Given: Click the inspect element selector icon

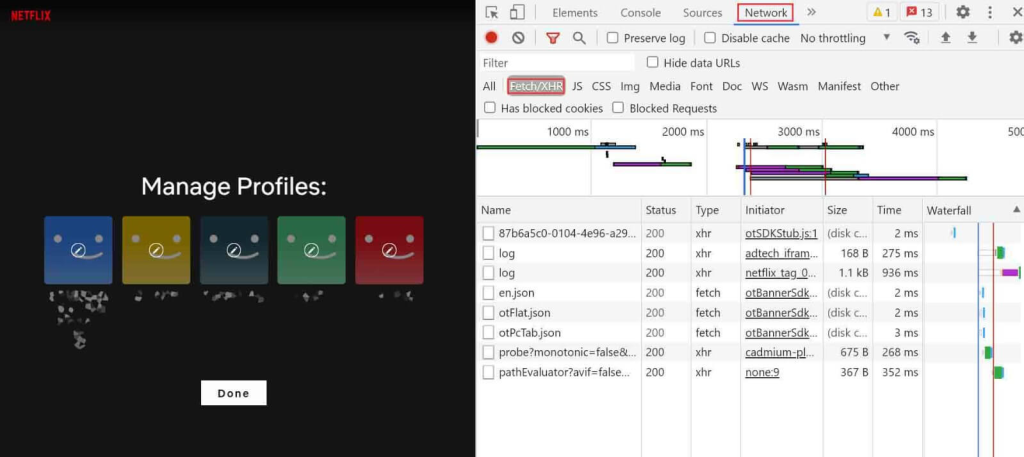Looking at the screenshot, I should (492, 12).
